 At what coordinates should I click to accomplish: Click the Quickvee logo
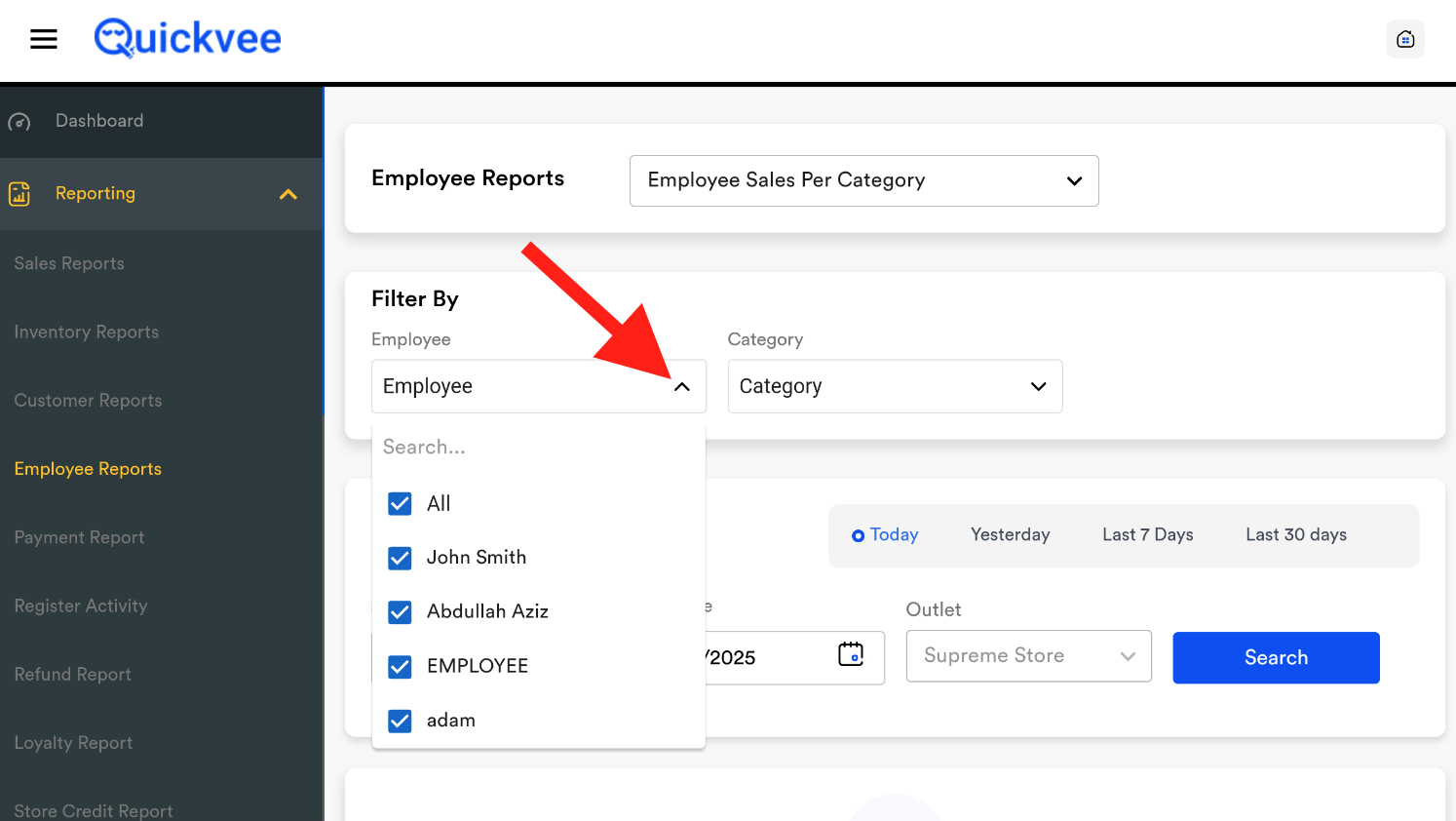pos(187,39)
